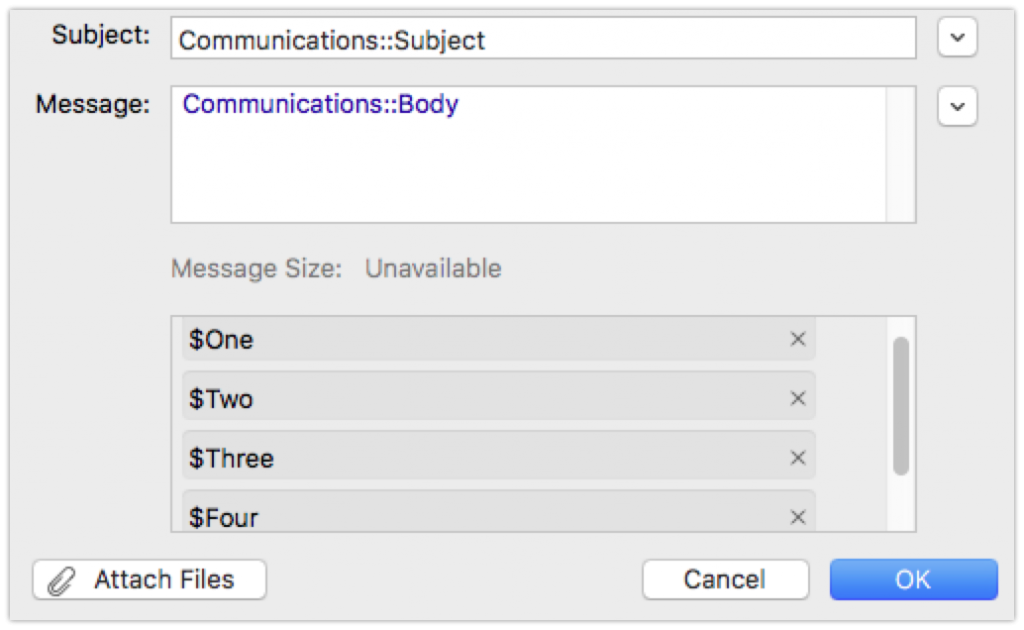Click the message box scrollbar track
Viewport: 1024px width, 630px height.
click(x=901, y=155)
